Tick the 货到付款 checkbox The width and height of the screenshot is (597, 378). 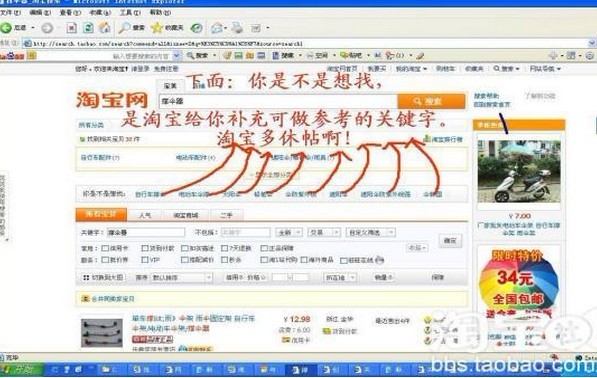click(145, 248)
